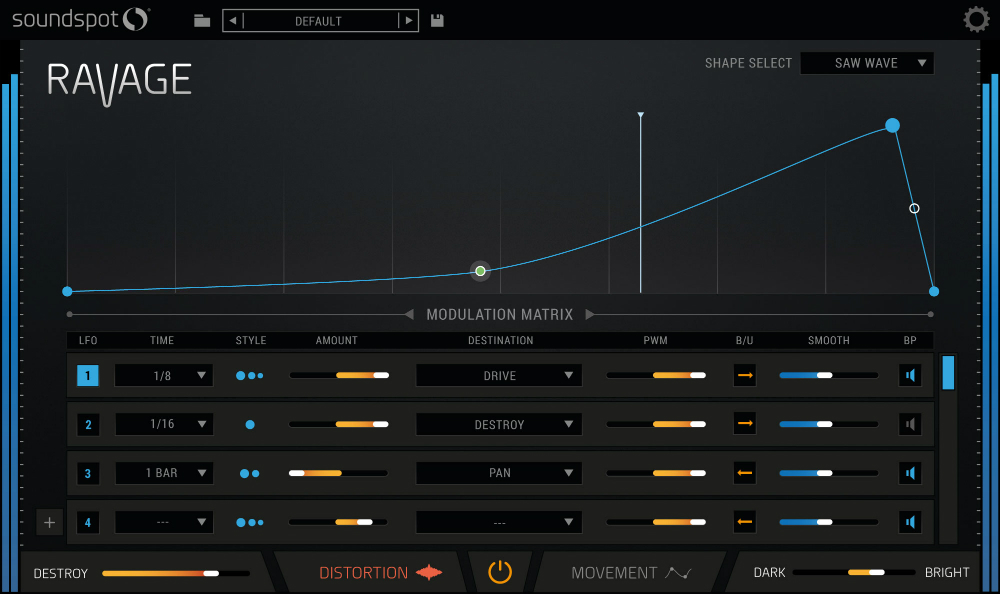This screenshot has width=1000, height=594.
Task: Select LFO 1 number button
Action: pyautogui.click(x=88, y=376)
